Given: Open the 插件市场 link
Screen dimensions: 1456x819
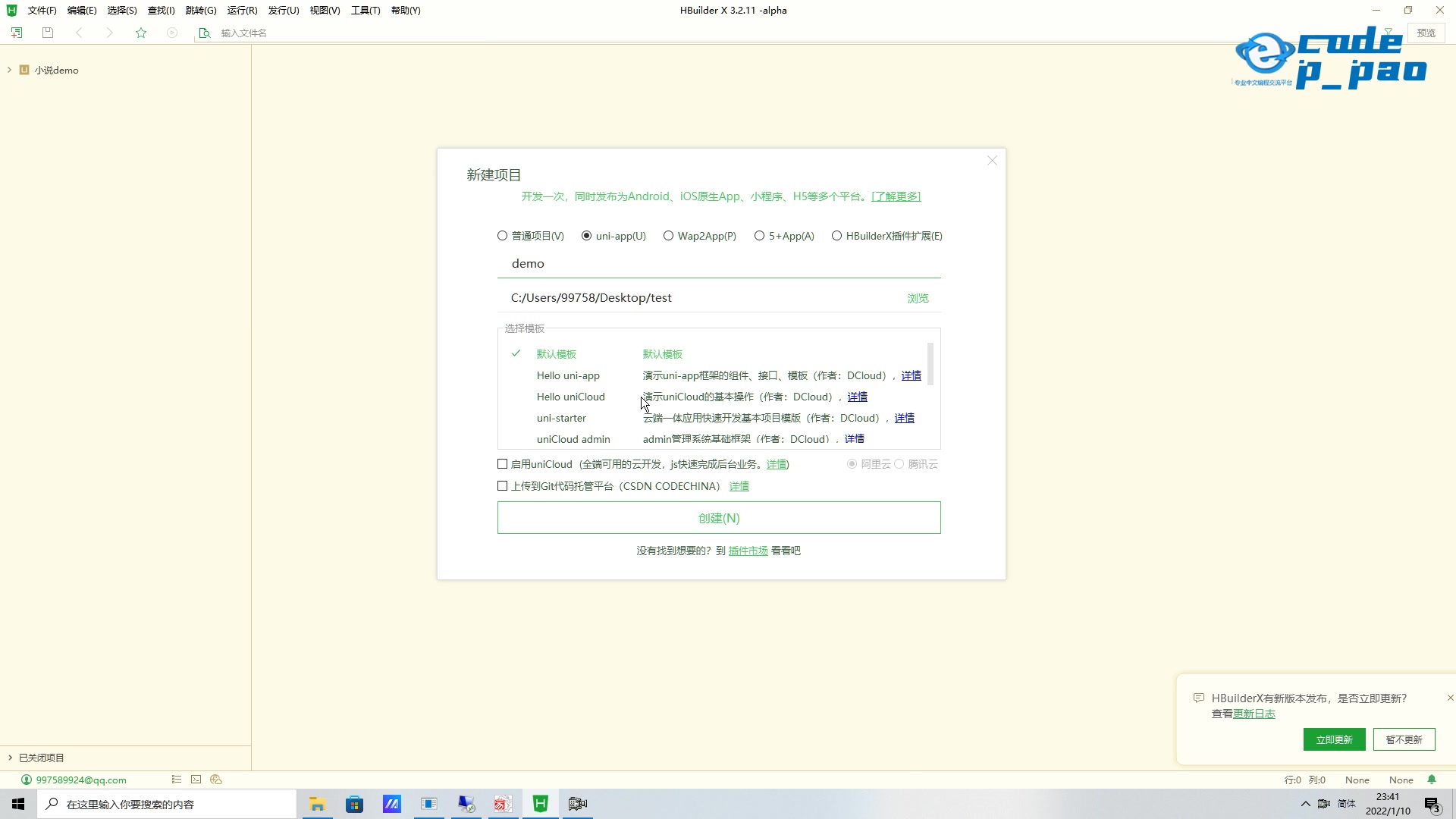Looking at the screenshot, I should click(x=748, y=551).
